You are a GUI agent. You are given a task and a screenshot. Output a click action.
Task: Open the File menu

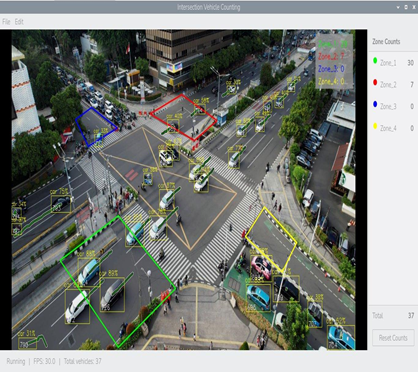6,22
